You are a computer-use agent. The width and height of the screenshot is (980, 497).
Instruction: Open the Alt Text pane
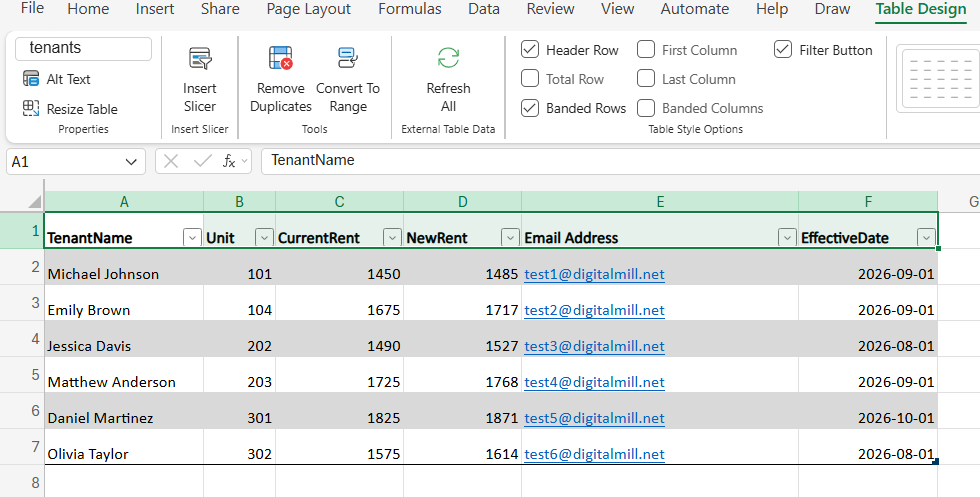point(57,79)
